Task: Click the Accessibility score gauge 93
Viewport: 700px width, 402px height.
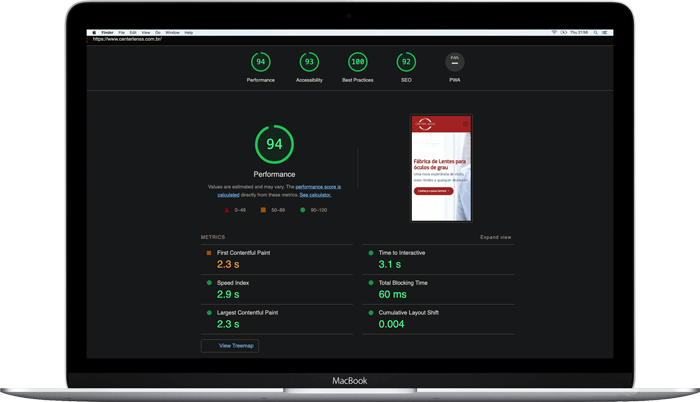Action: click(x=309, y=62)
